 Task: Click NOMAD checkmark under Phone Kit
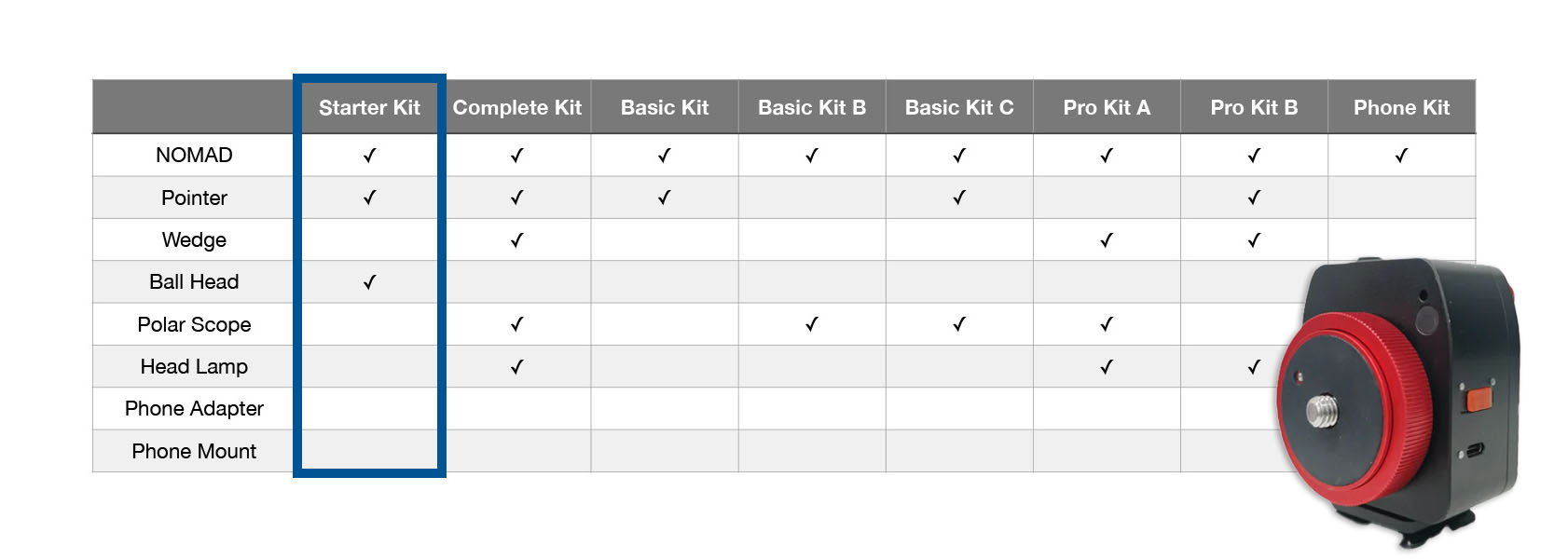pyautogui.click(x=1401, y=156)
